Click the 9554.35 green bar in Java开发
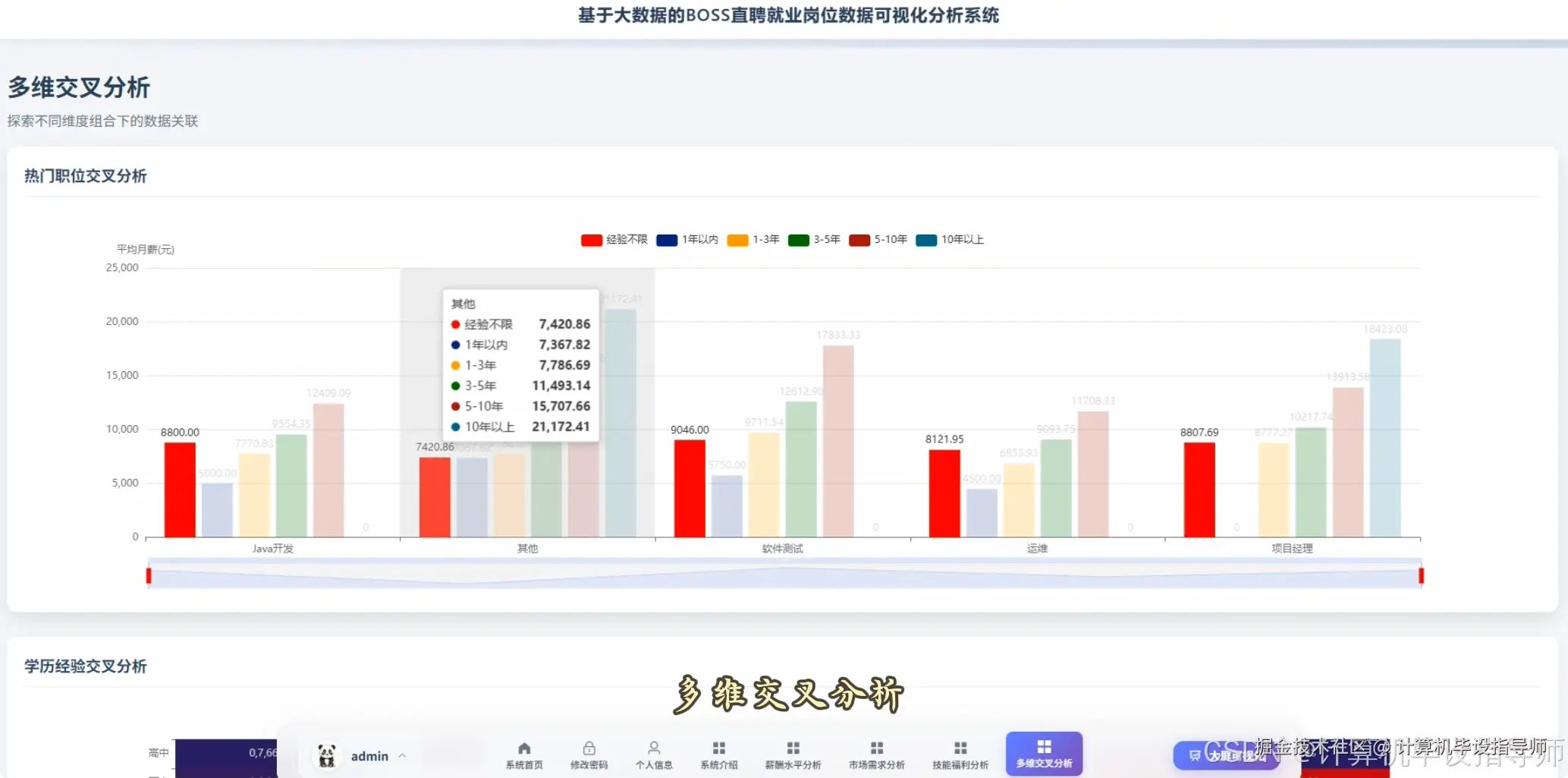Screen dimensions: 1568x778 coord(291,486)
